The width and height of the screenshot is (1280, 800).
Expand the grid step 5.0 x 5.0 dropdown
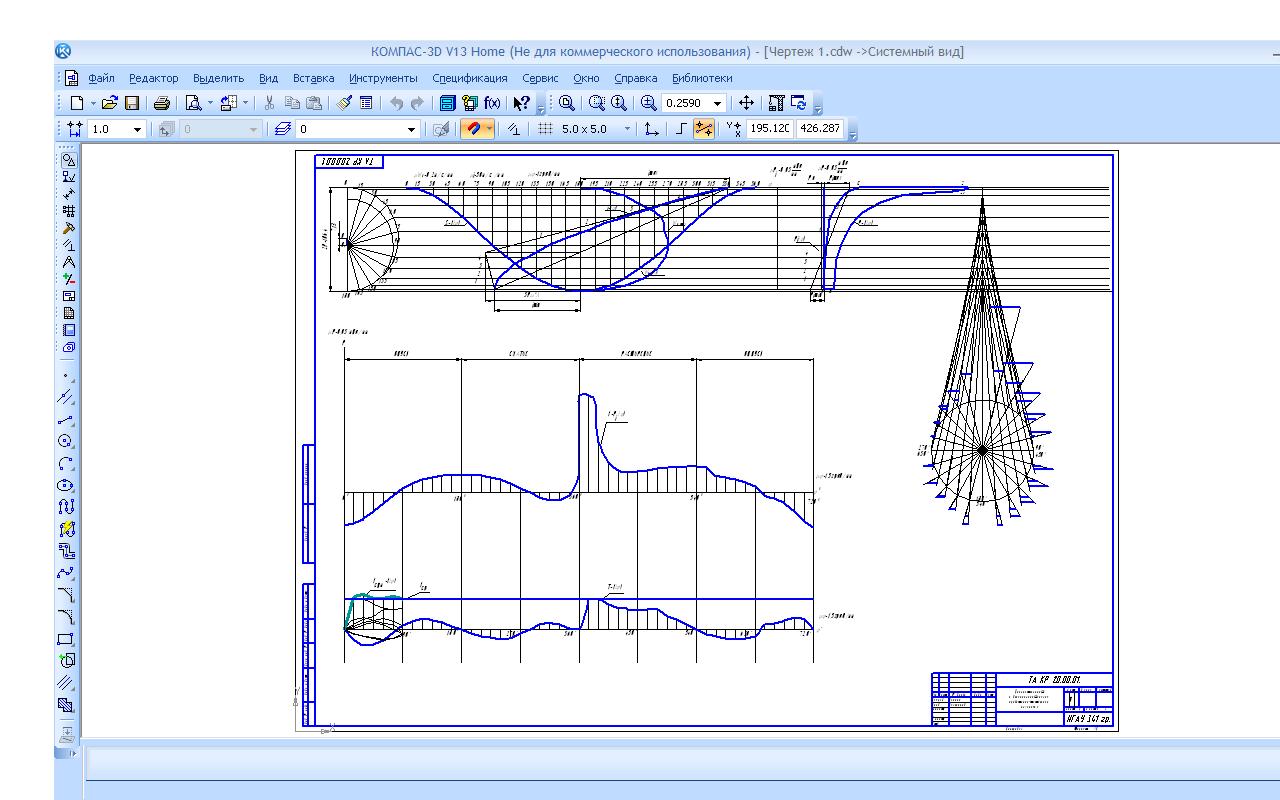[x=627, y=129]
